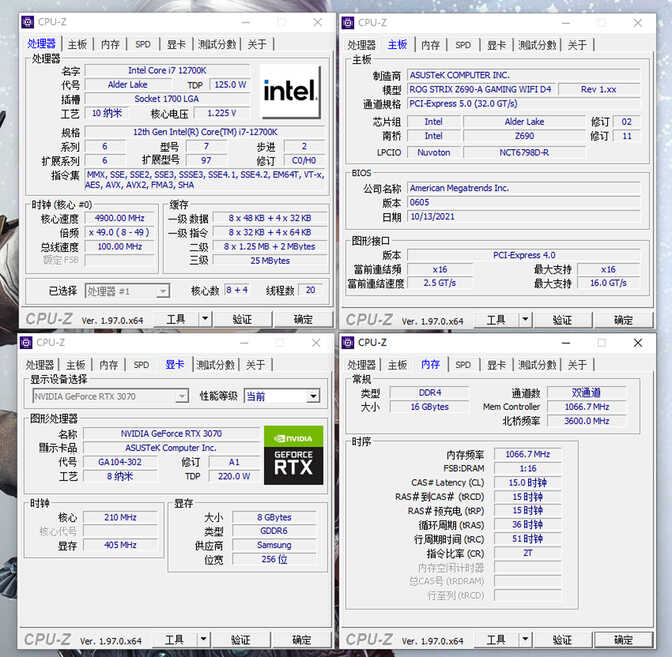This screenshot has height=657, width=672.
Task: Switch to 测試分數 tab in processor window
Action: (x=217, y=44)
